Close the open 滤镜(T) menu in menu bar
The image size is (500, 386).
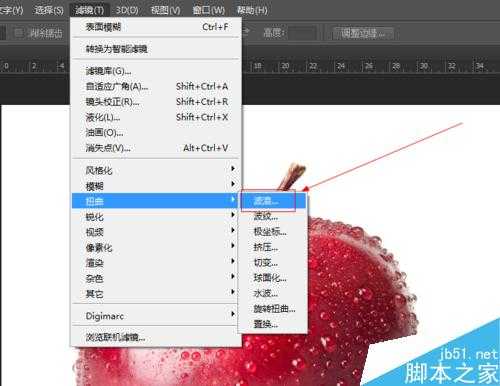(x=89, y=10)
